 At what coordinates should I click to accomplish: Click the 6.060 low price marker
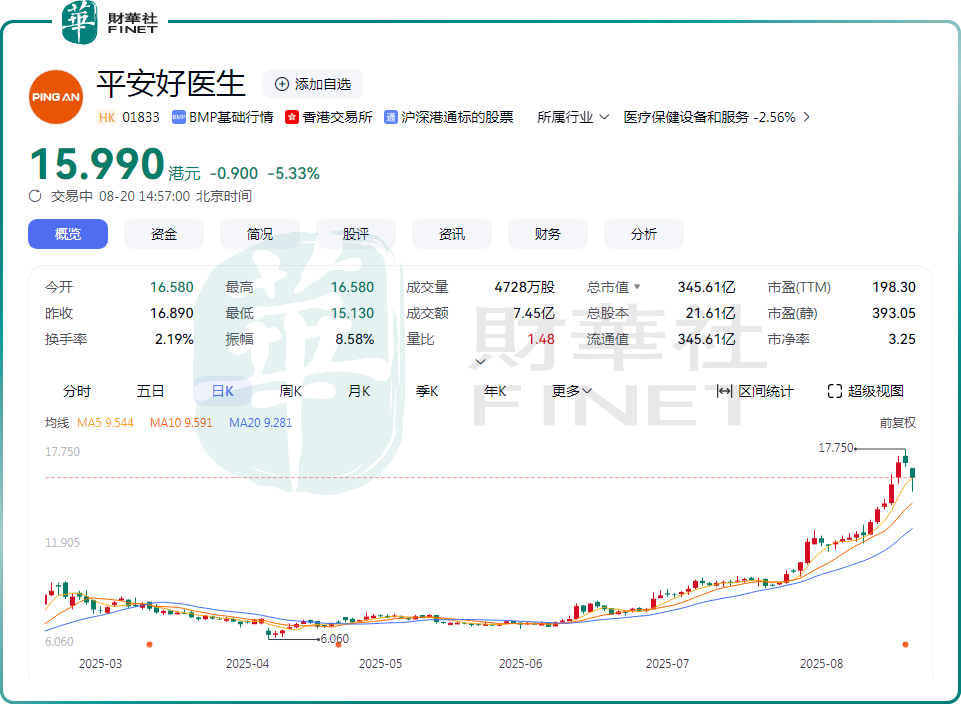(x=335, y=639)
